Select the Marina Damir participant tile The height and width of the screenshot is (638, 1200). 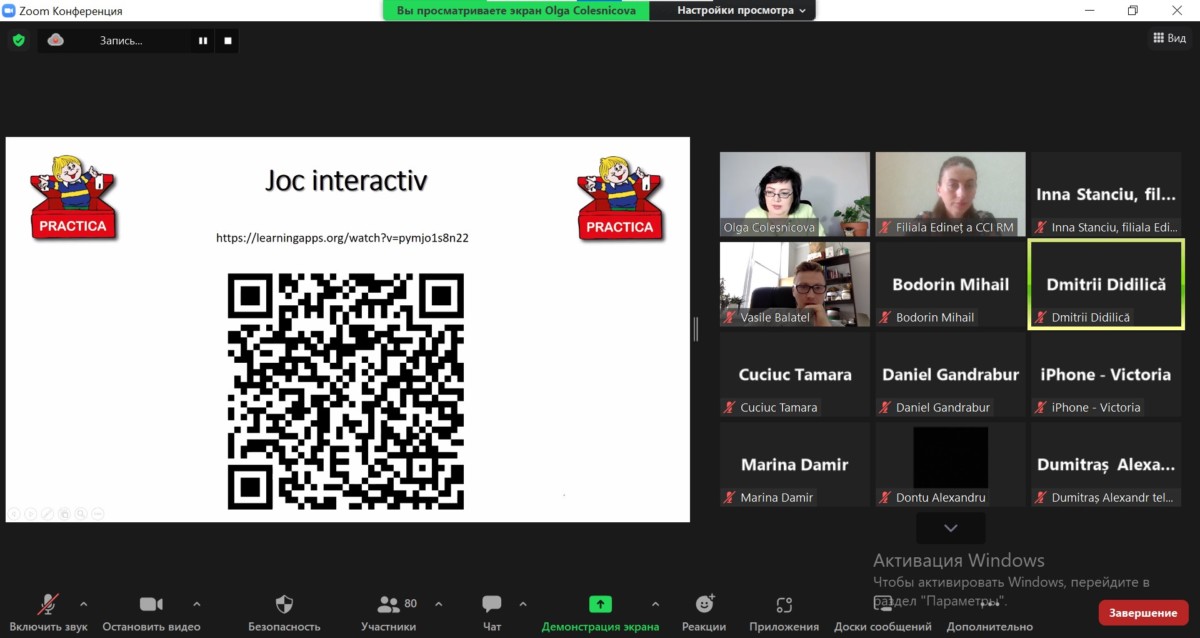point(795,464)
